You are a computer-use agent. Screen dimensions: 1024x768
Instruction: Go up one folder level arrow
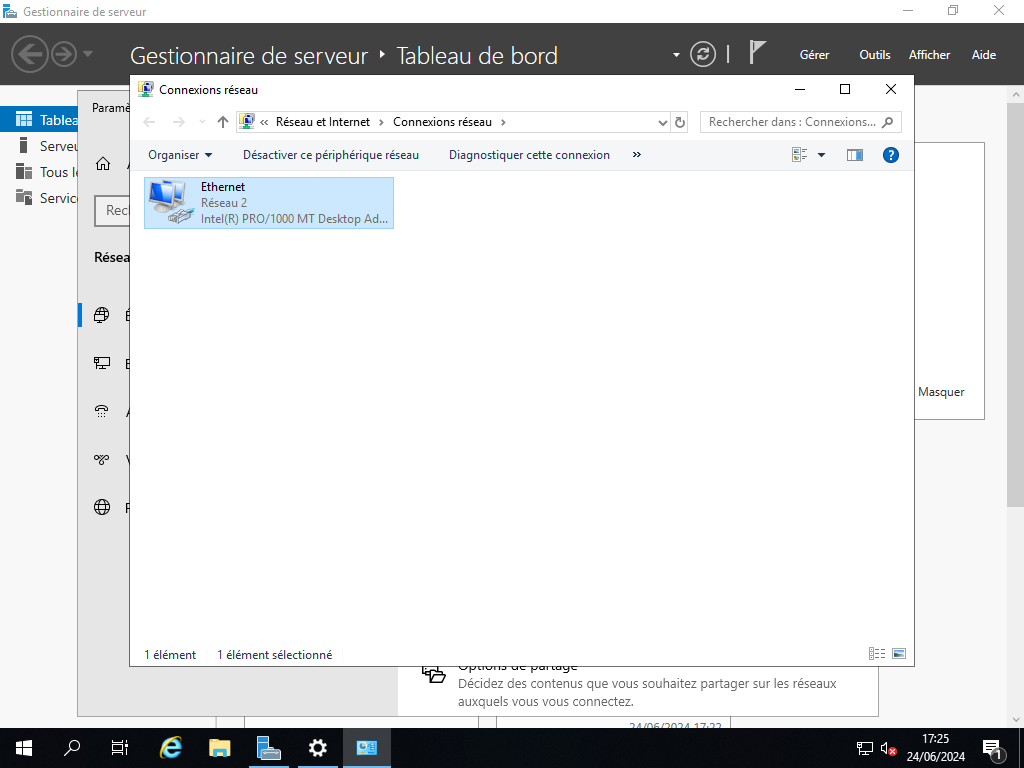pos(223,122)
